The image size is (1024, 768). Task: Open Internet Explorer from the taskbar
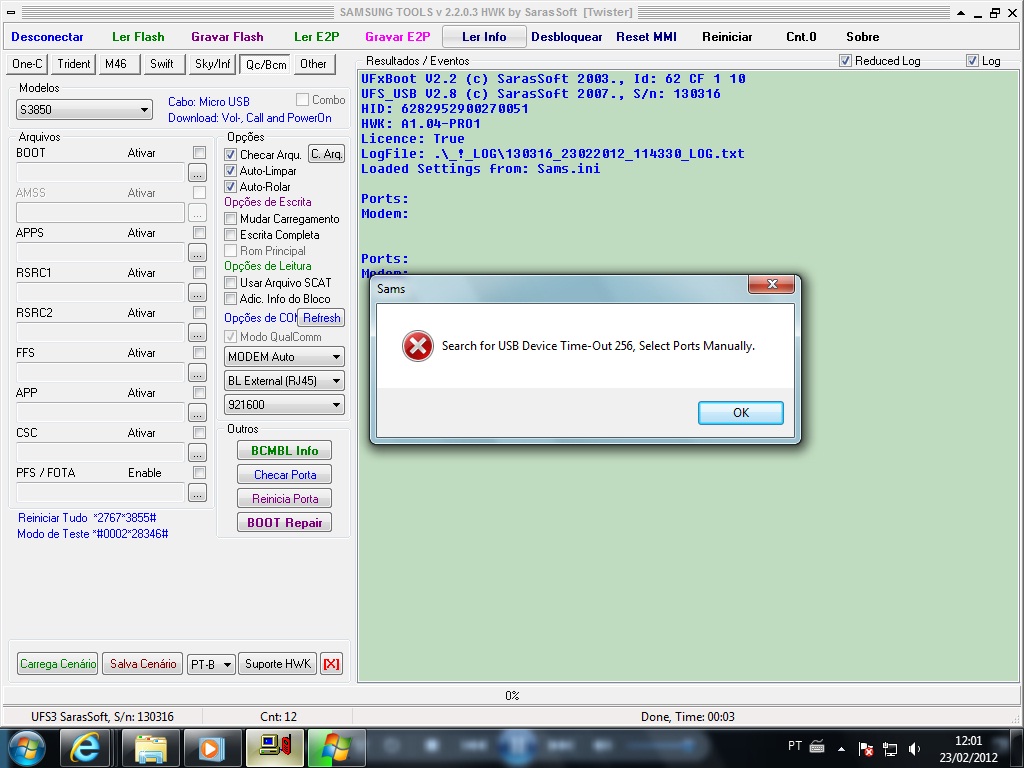(85, 747)
